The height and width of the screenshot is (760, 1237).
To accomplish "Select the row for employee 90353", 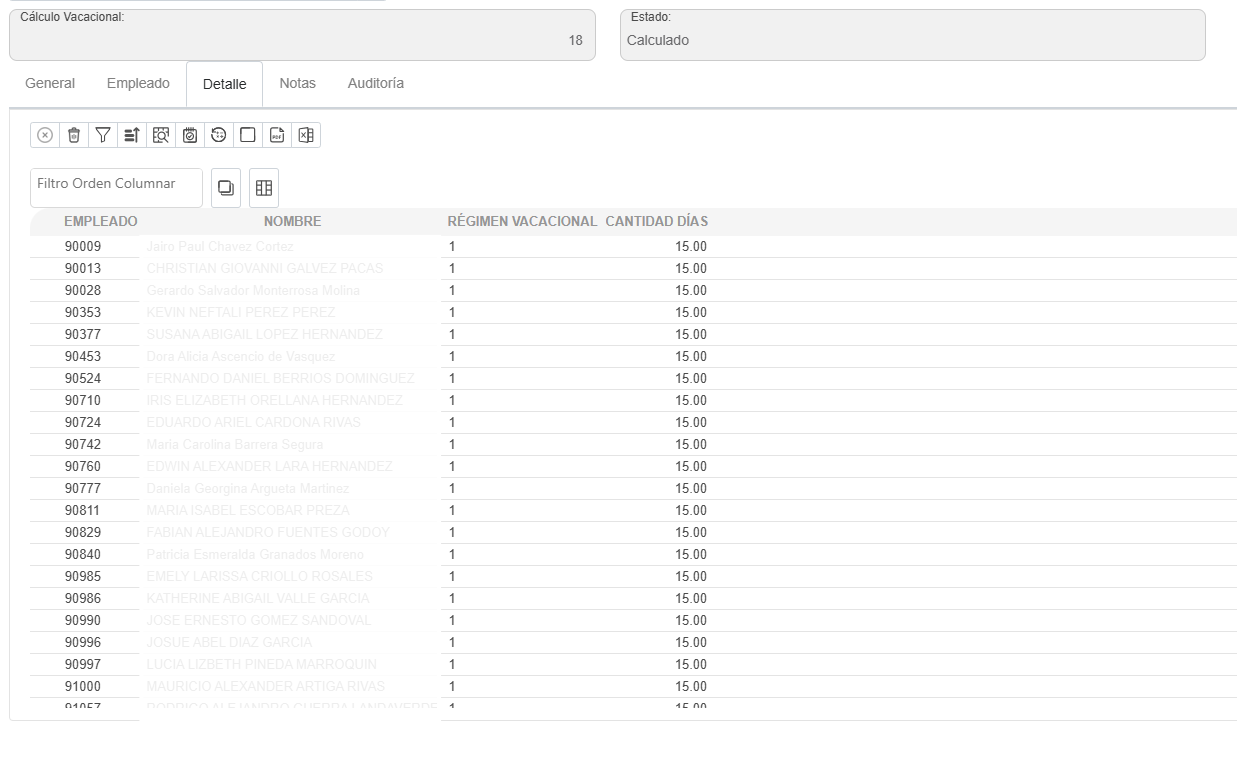I will coord(83,313).
